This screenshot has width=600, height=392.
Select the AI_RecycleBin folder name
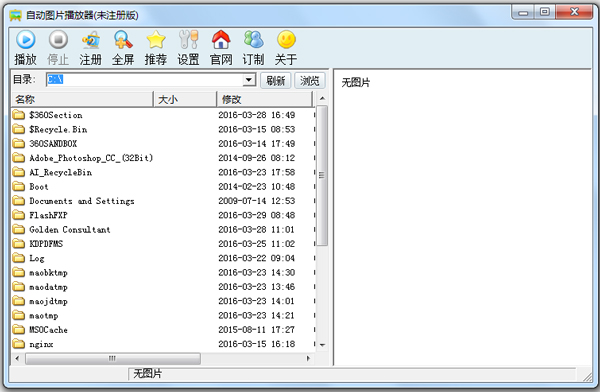coord(60,172)
